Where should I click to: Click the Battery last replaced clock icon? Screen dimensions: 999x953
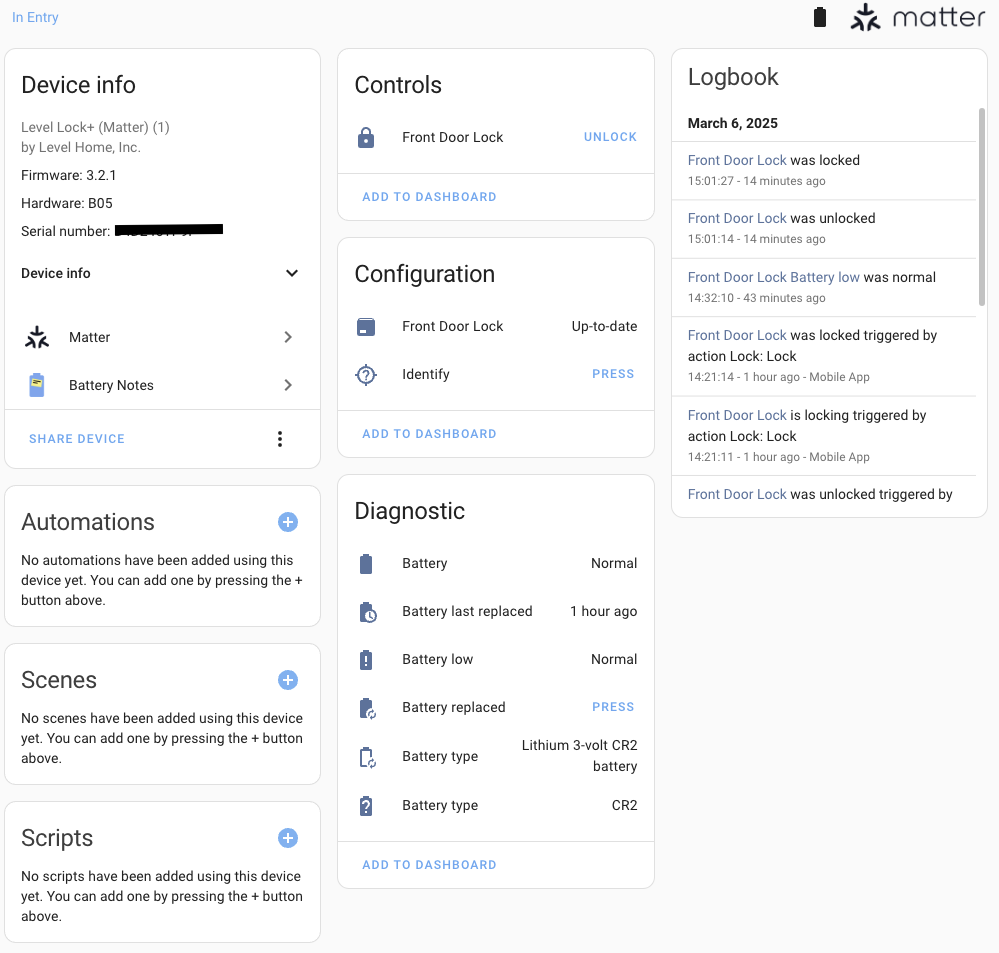[x=366, y=612]
